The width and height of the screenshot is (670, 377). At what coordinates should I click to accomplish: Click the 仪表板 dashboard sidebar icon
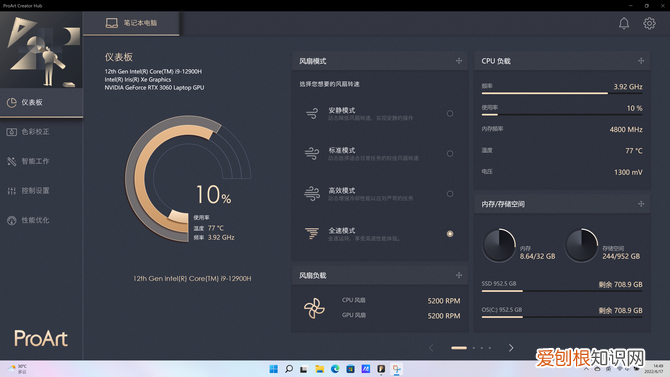coord(12,103)
